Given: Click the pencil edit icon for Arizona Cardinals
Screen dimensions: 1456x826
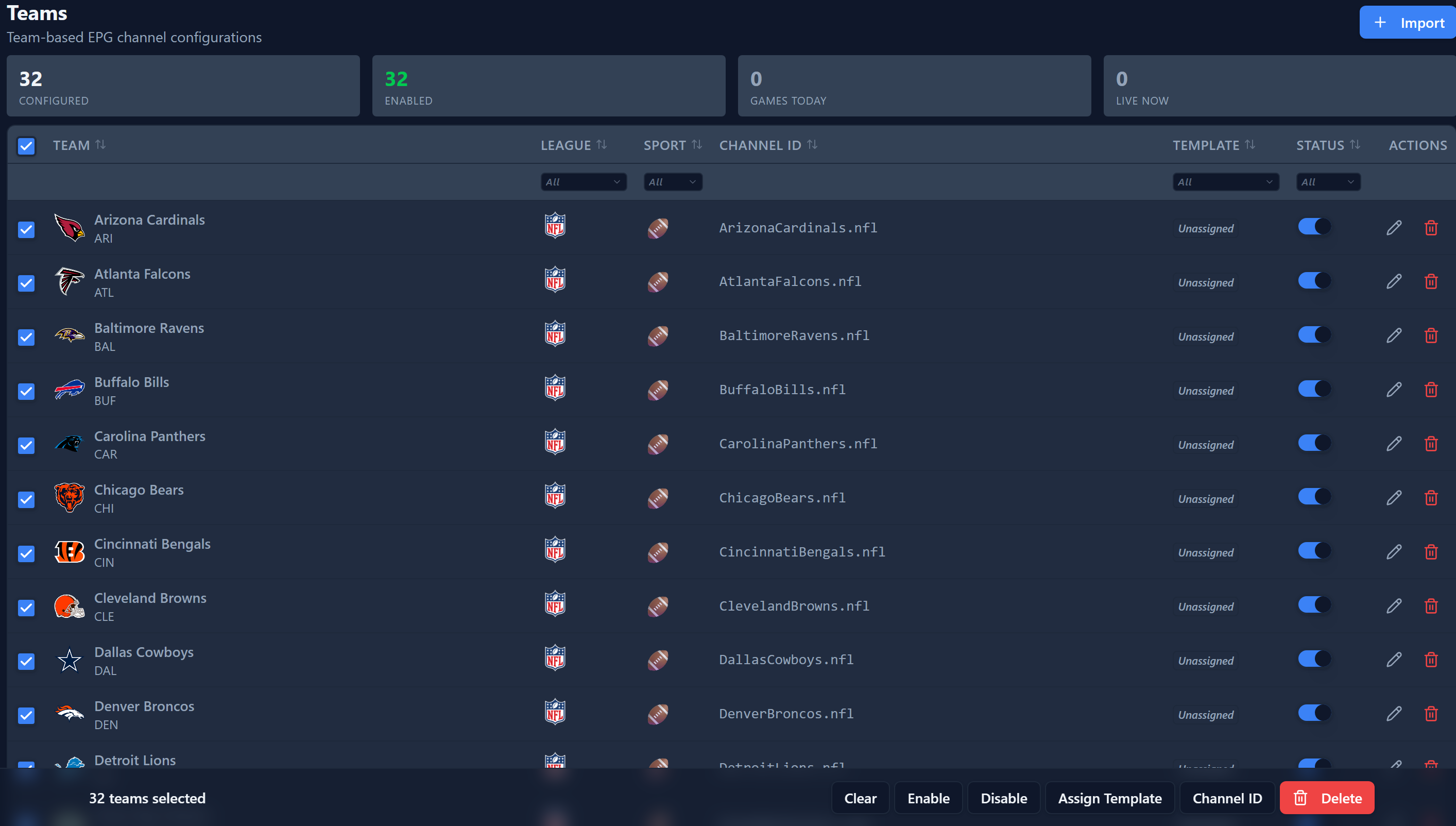Looking at the screenshot, I should [1394, 228].
